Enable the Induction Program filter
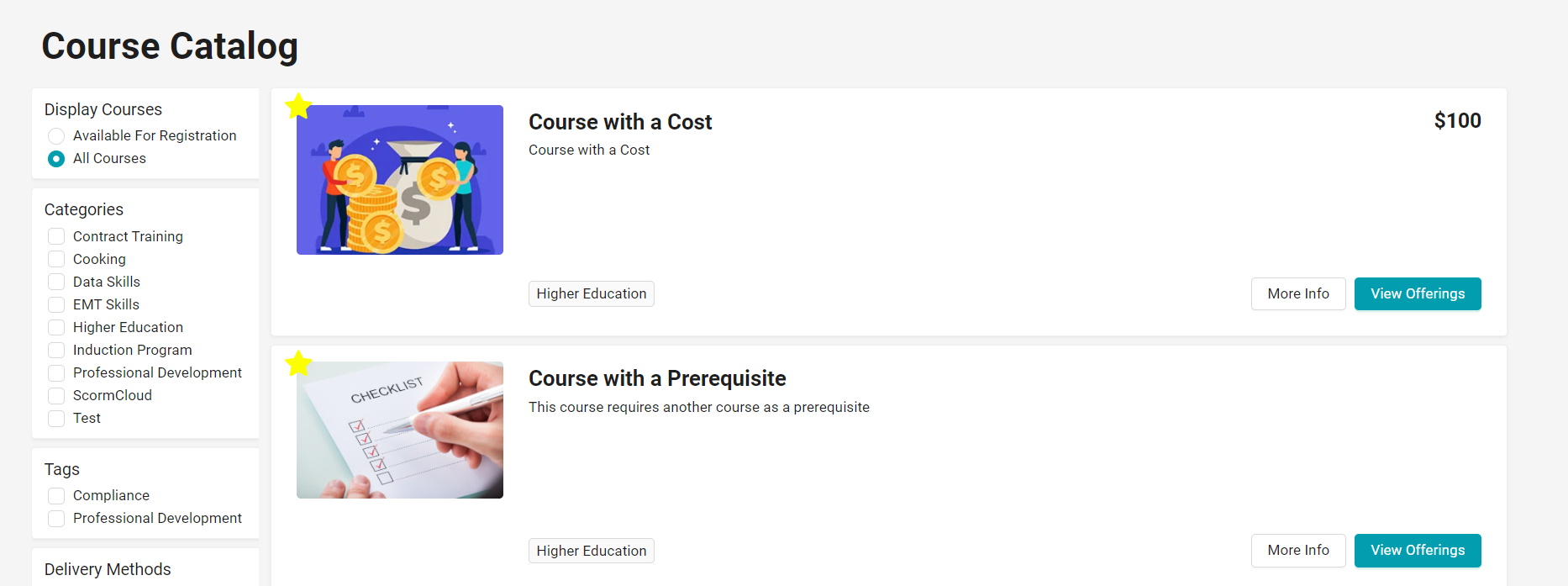The image size is (1568, 586). coord(55,350)
